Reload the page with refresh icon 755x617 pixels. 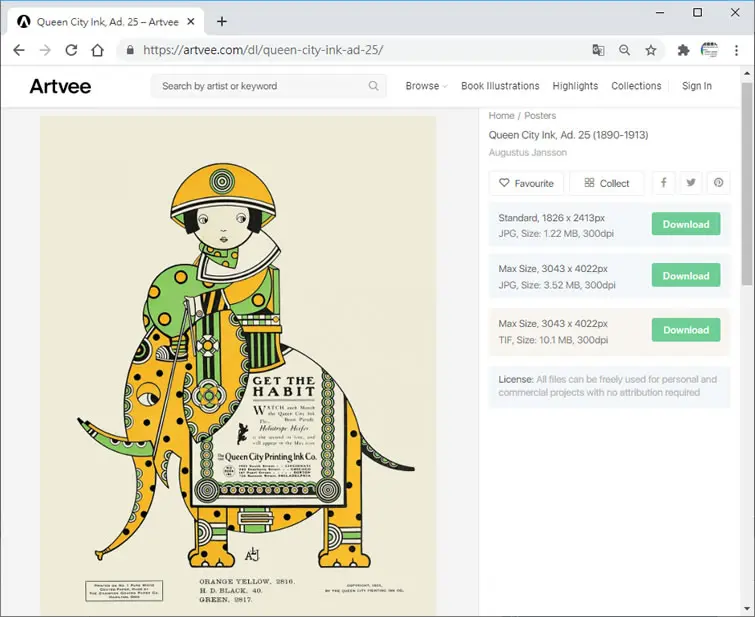click(x=71, y=50)
